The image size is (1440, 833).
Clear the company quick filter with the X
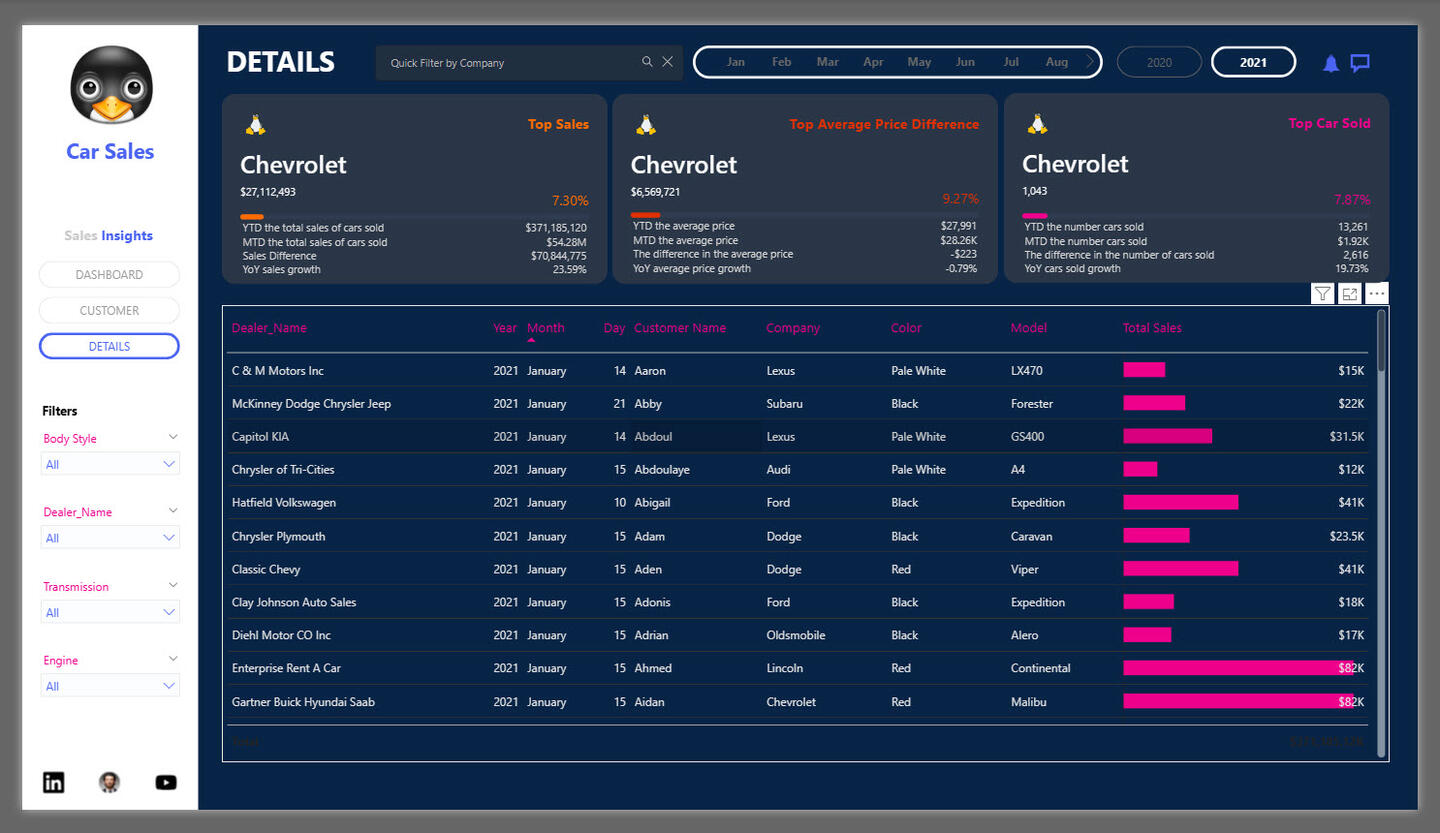[x=668, y=62]
